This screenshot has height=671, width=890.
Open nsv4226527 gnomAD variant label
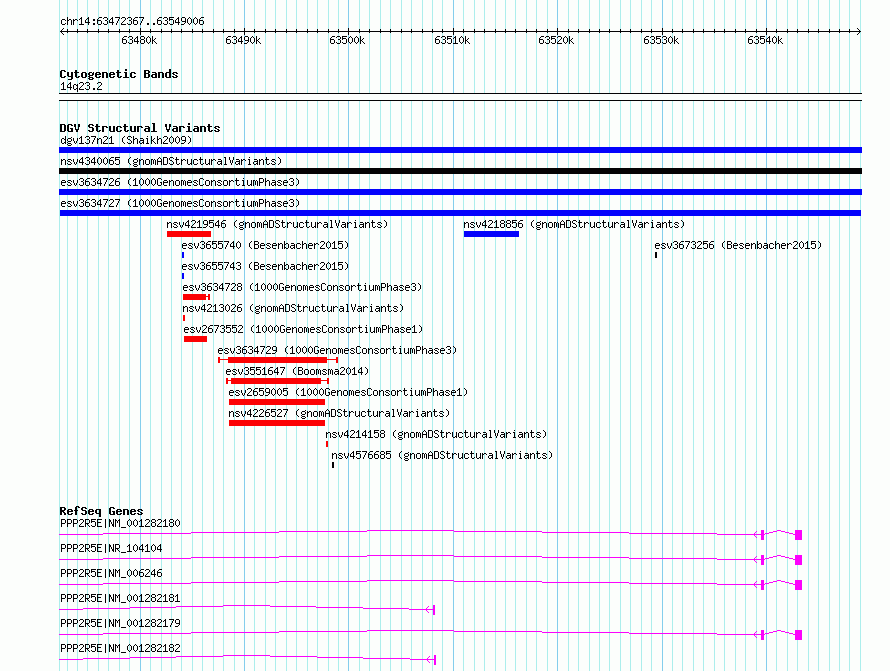pyautogui.click(x=339, y=413)
